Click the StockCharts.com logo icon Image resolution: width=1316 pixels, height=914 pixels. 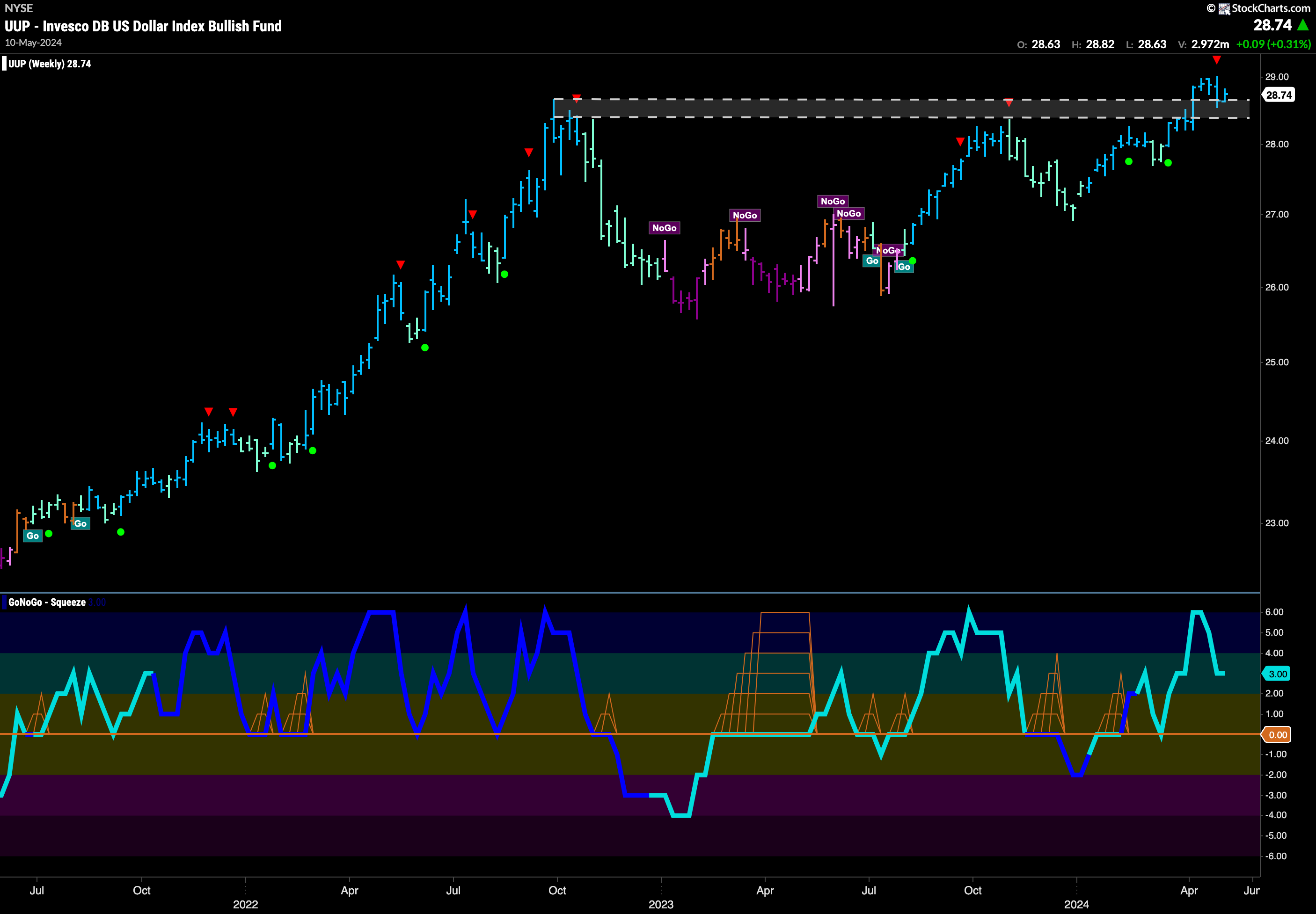tap(1224, 8)
